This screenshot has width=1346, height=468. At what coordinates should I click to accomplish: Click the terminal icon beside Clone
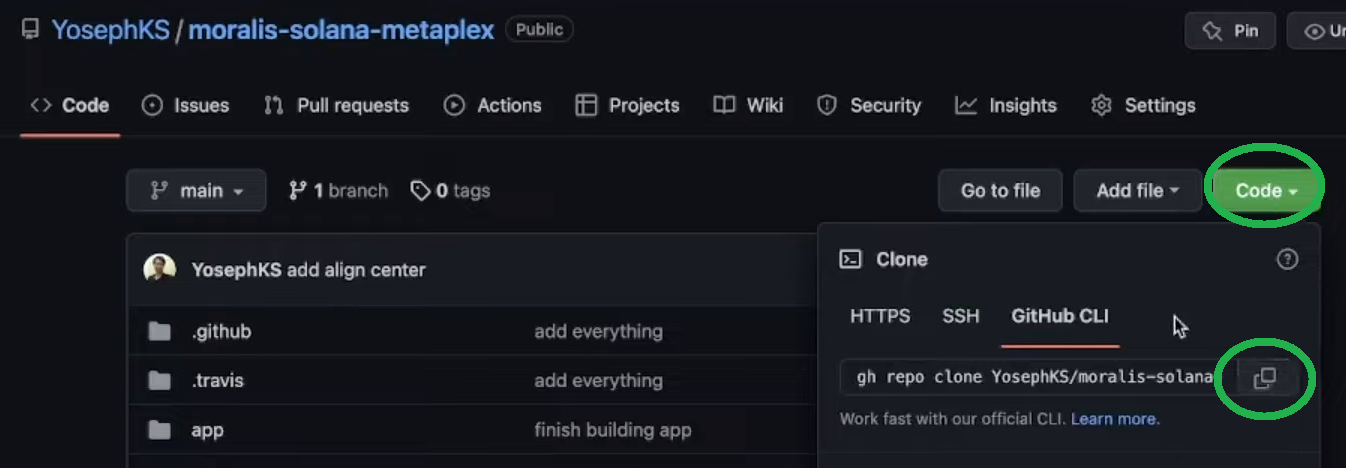[850, 259]
